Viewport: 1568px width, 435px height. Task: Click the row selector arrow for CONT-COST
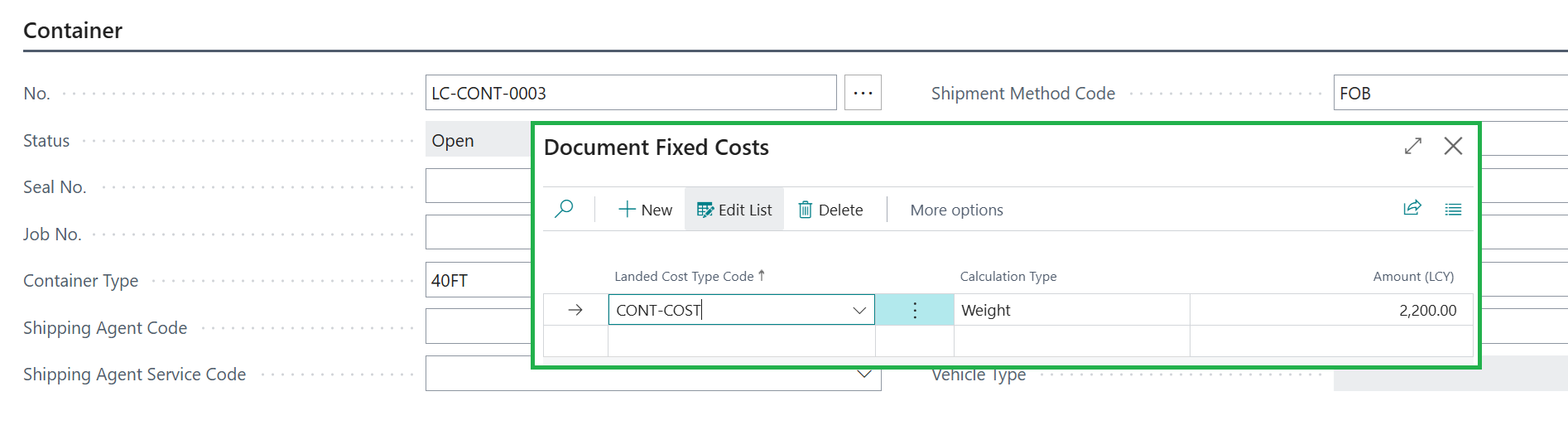tap(575, 310)
